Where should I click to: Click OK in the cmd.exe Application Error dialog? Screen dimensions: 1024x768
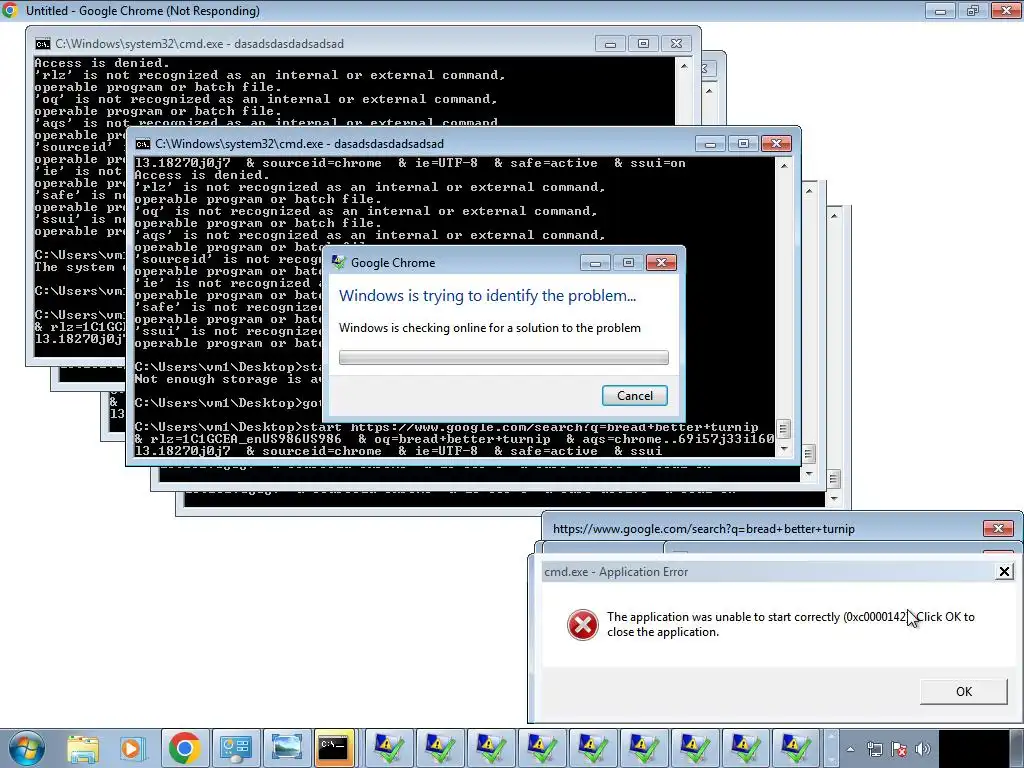(x=963, y=692)
